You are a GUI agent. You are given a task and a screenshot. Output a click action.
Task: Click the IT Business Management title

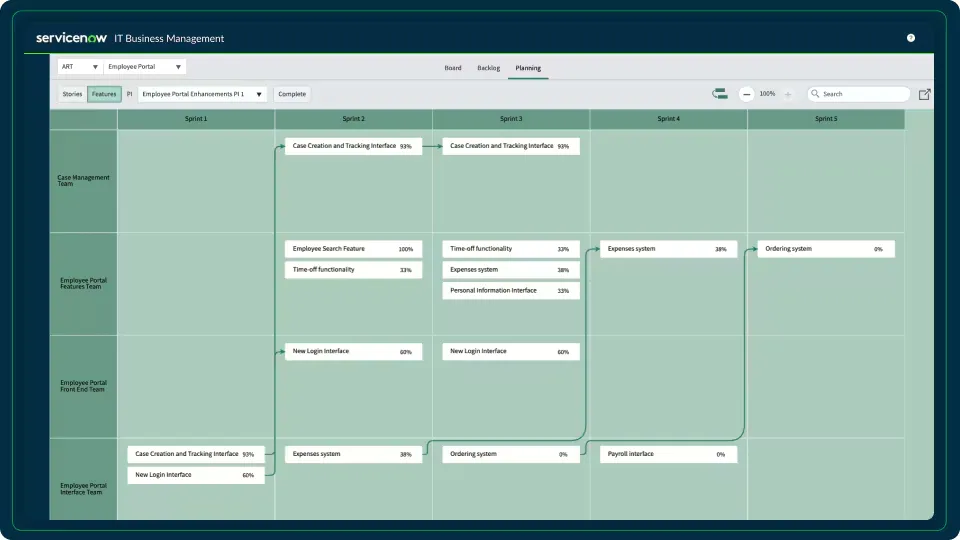[x=169, y=39]
